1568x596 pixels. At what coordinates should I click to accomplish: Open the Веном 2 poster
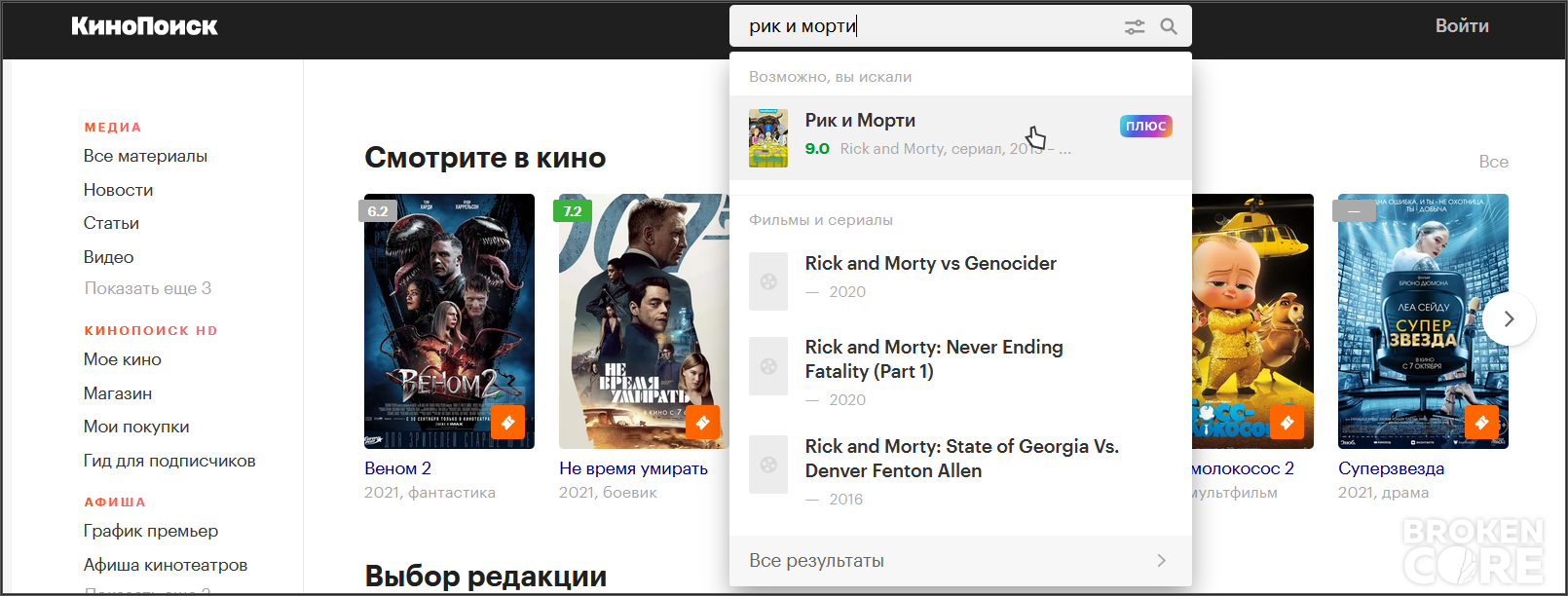pos(449,321)
